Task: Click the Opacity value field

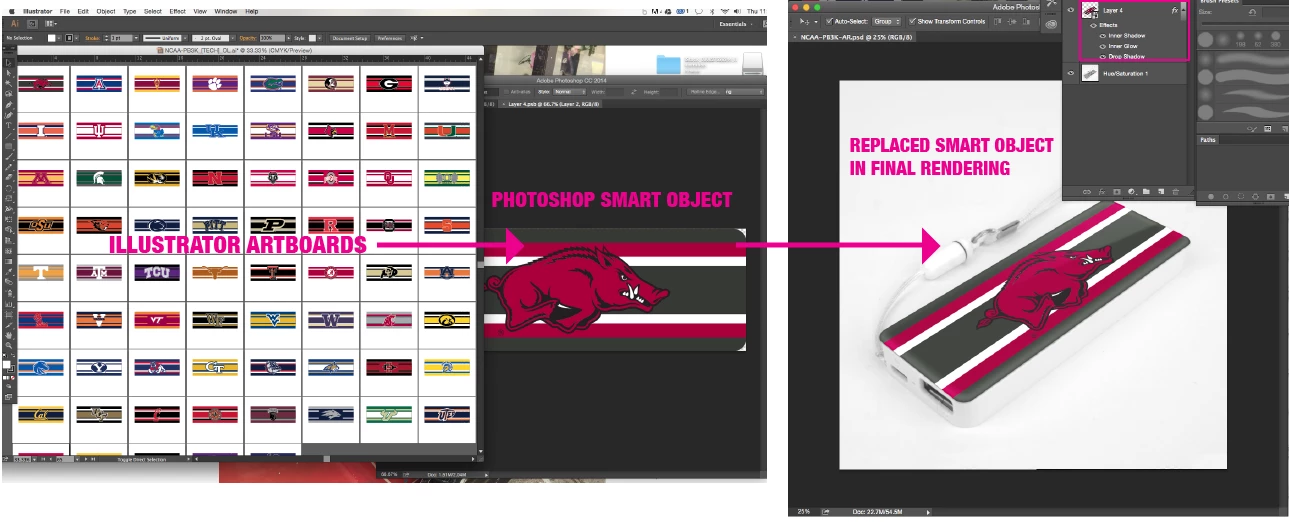Action: point(272,38)
